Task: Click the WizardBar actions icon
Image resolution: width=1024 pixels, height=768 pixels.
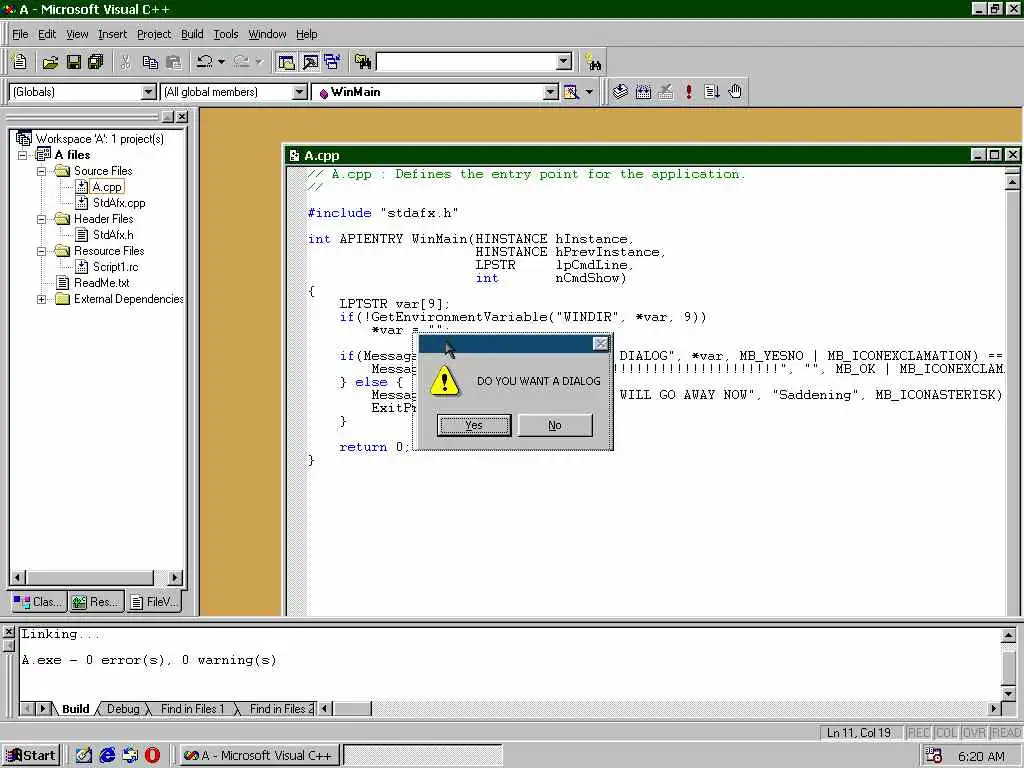Action: click(571, 92)
